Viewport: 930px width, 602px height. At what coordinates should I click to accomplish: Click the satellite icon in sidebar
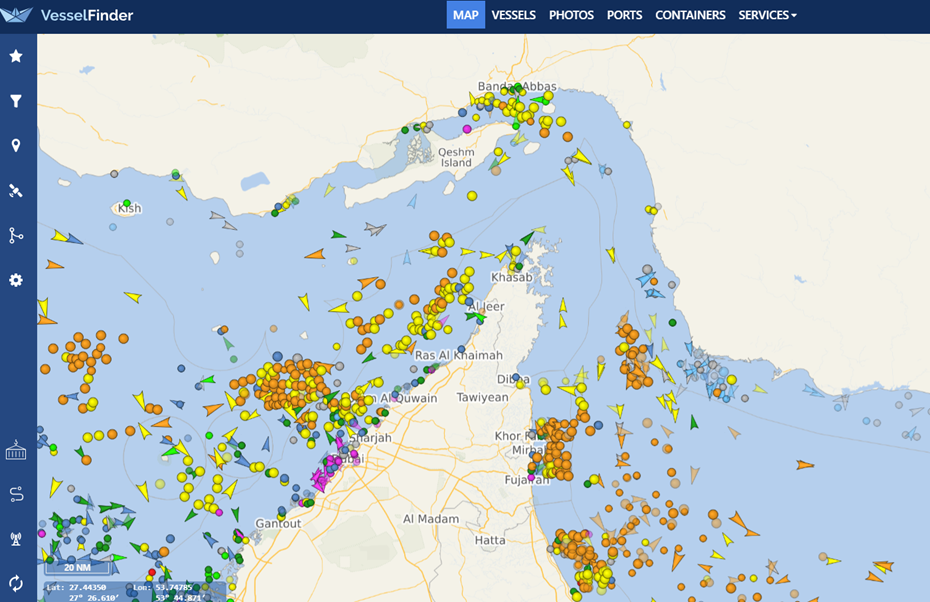(16, 191)
